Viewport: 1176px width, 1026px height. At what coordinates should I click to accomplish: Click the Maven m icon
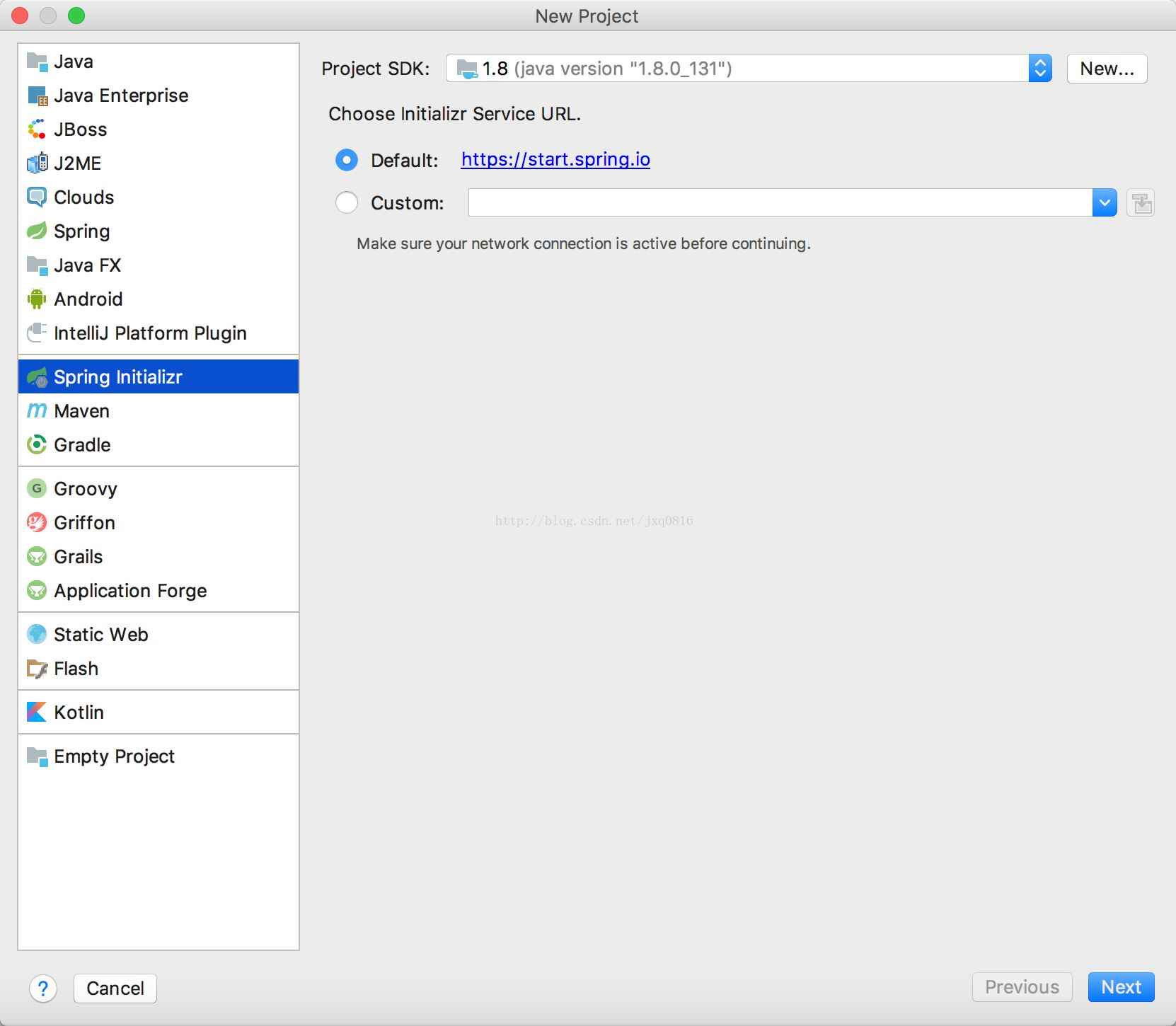(x=37, y=411)
